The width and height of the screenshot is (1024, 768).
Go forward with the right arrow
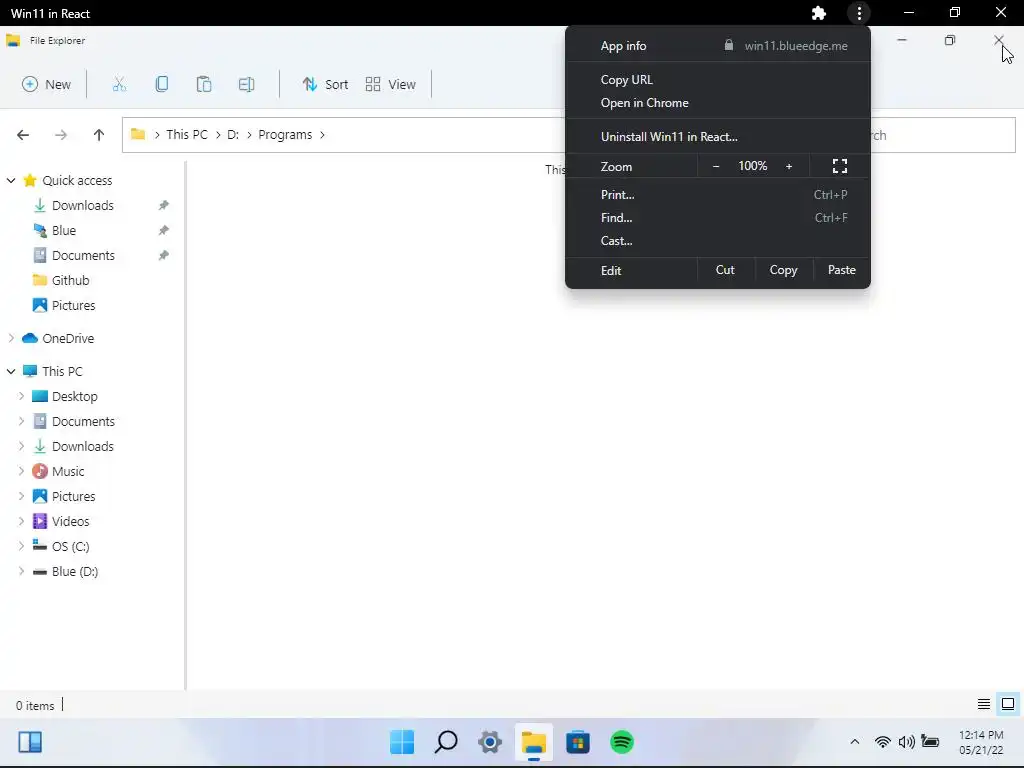[61, 135]
